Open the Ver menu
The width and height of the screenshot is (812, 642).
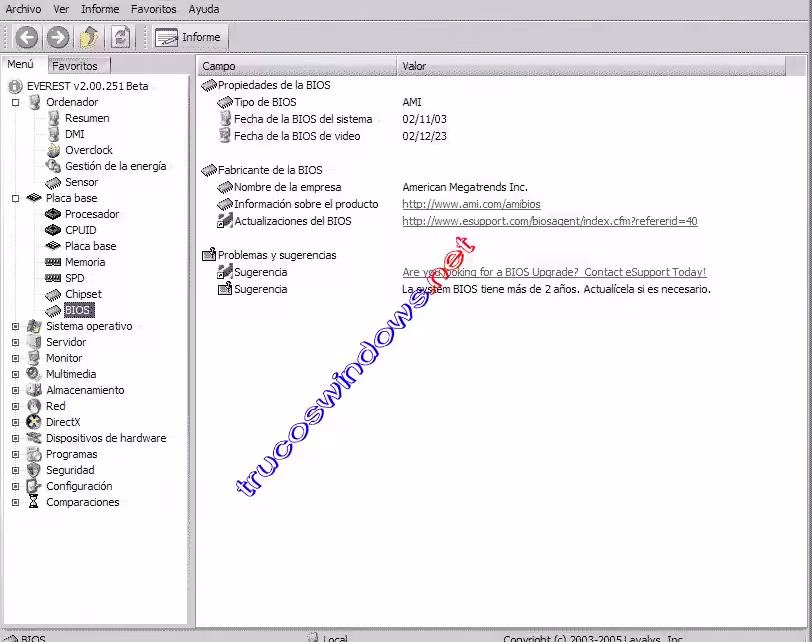click(x=61, y=9)
